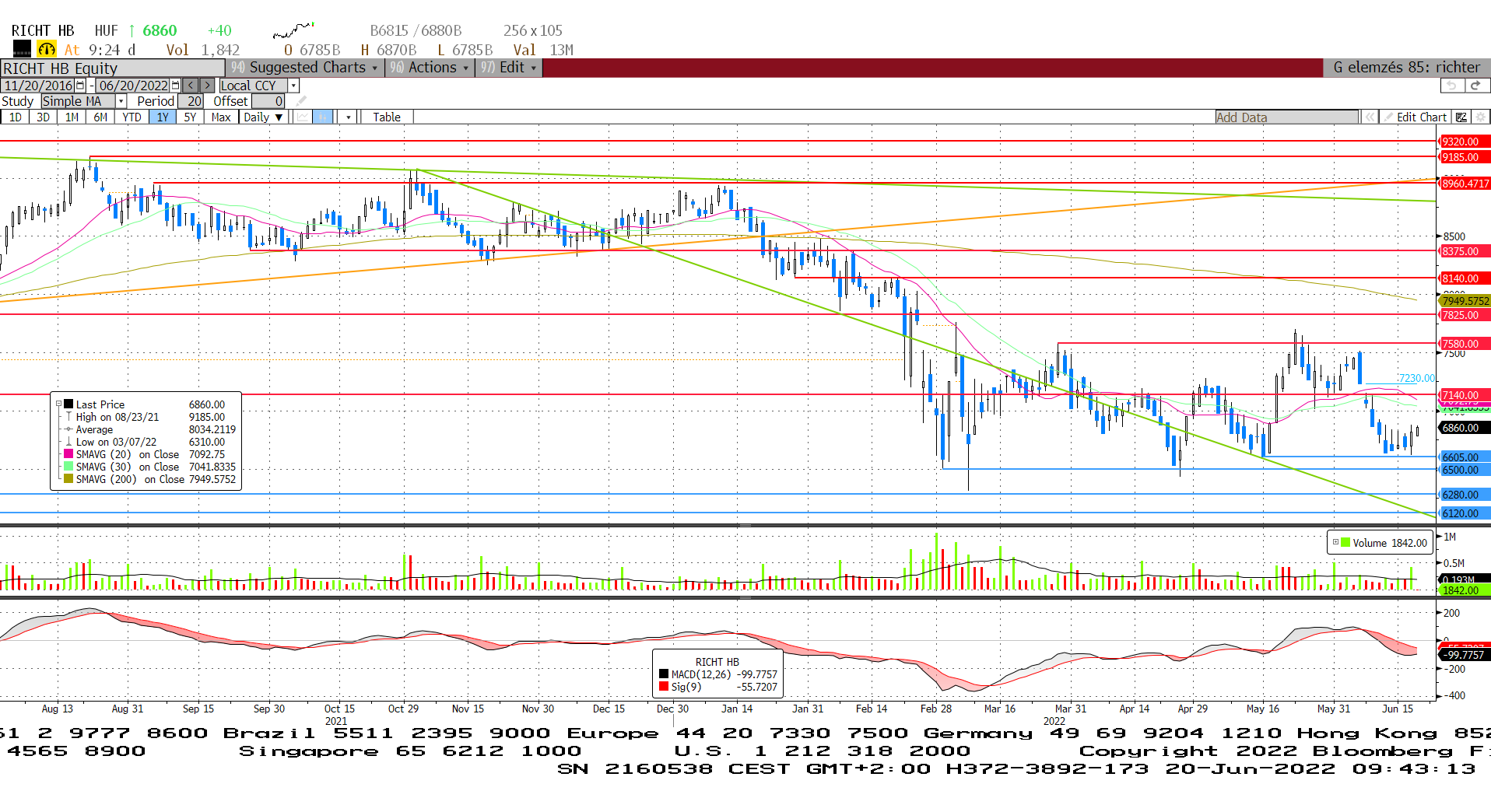1491x812 pixels.
Task: Click the SMAVG (200) olive legend swatch
Action: point(68,479)
